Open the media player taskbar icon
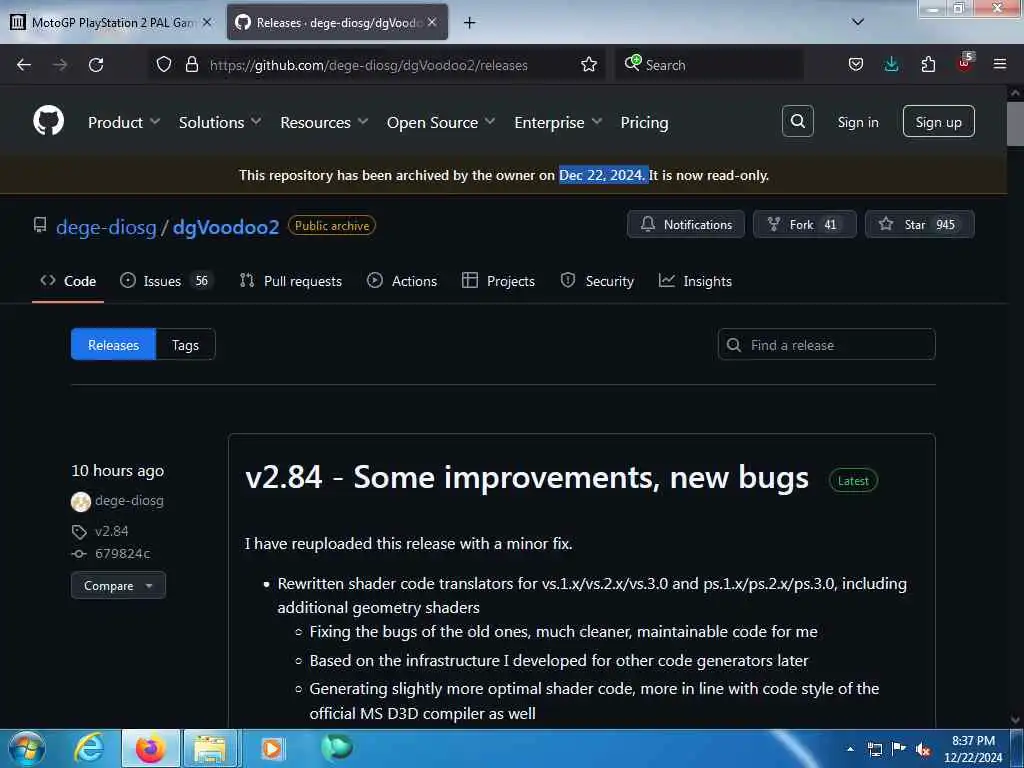Screen dimensions: 1024x768 pyautogui.click(x=272, y=748)
